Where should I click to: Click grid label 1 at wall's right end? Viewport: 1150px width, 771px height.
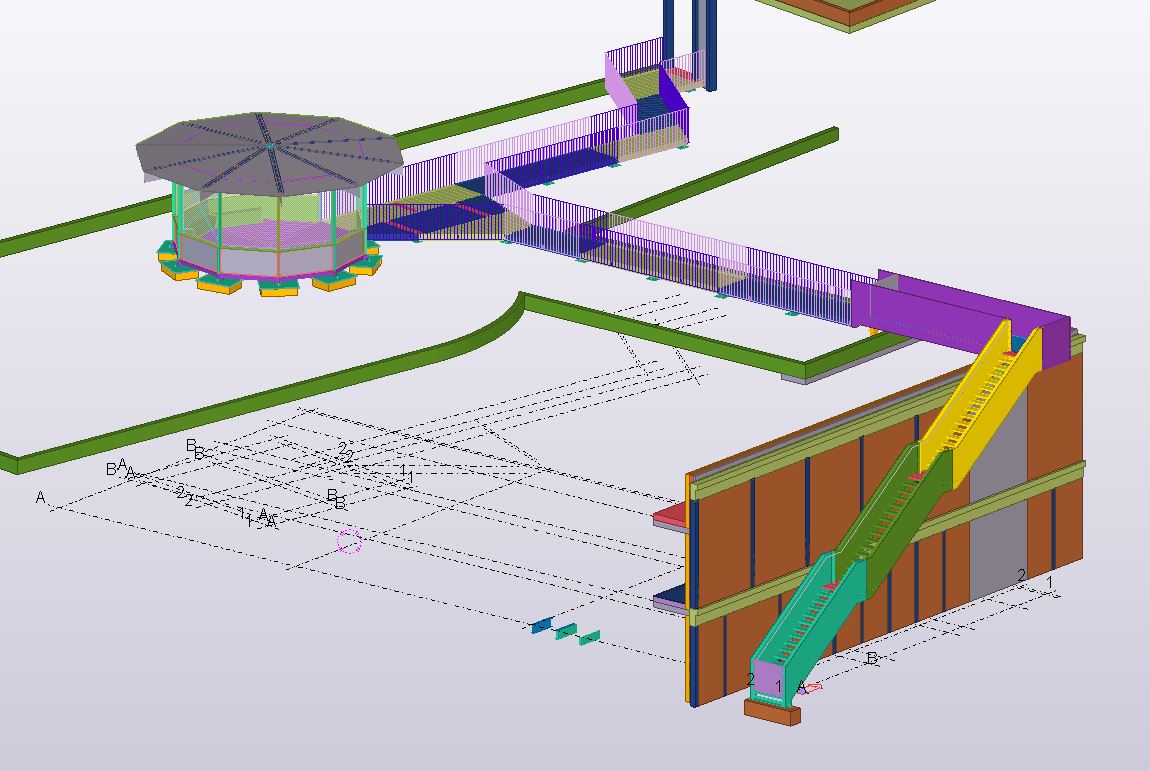[x=1050, y=582]
